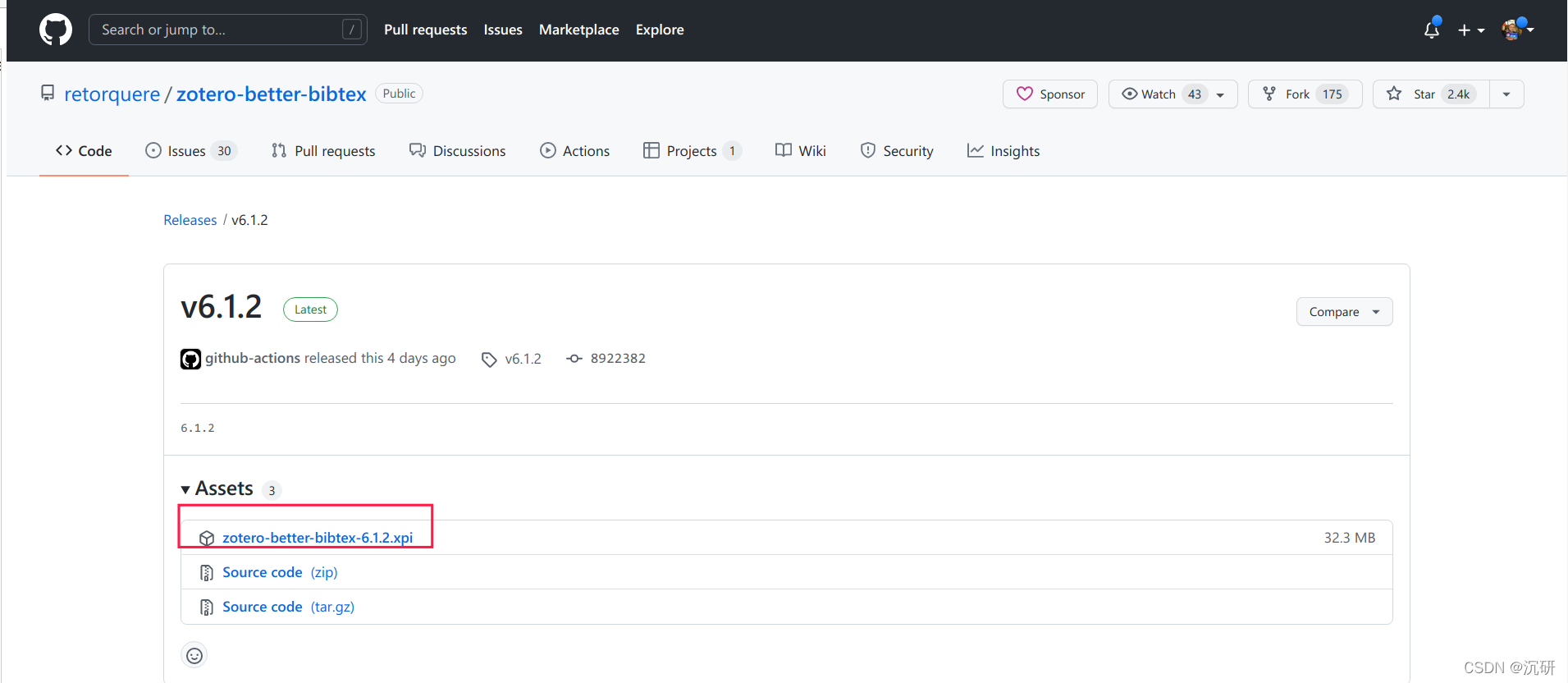The width and height of the screenshot is (1568, 683).
Task: Click the package icon beside the xpi file
Action: [x=207, y=538]
